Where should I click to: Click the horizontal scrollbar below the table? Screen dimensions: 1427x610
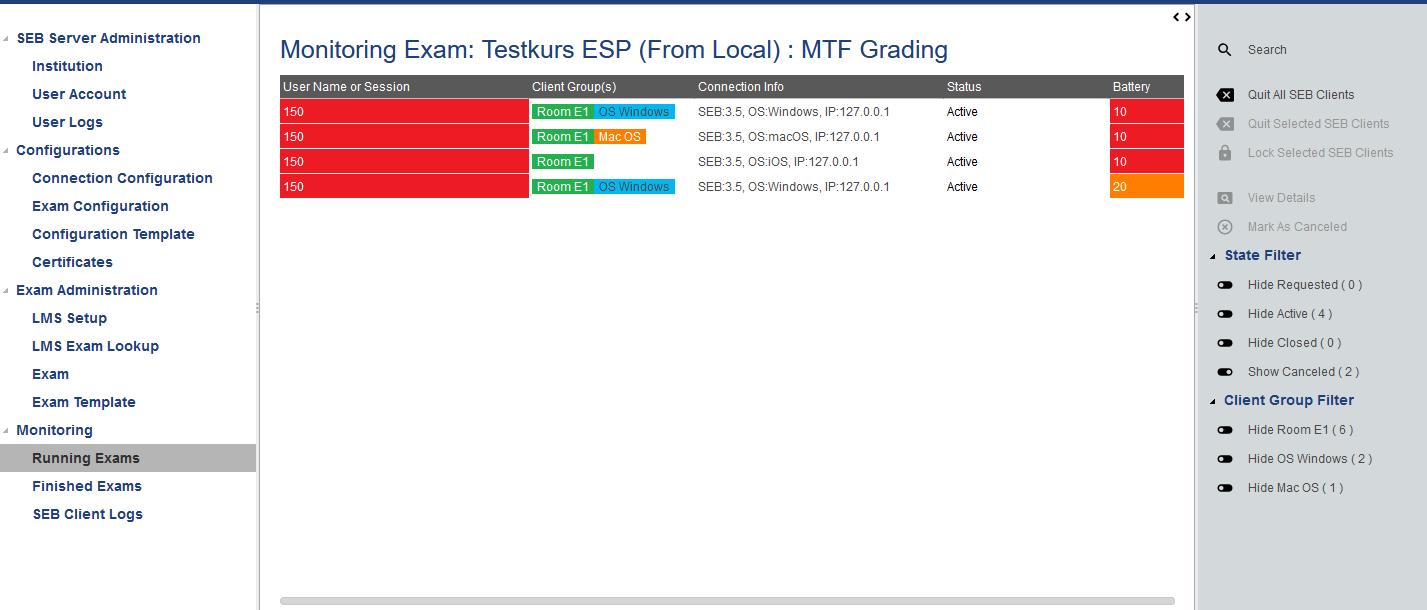coord(726,601)
